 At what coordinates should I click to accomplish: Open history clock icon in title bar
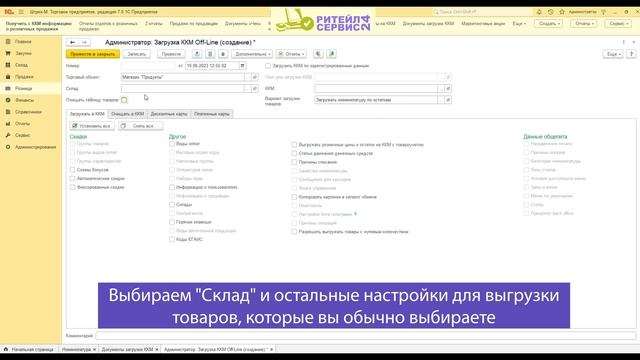[551, 12]
